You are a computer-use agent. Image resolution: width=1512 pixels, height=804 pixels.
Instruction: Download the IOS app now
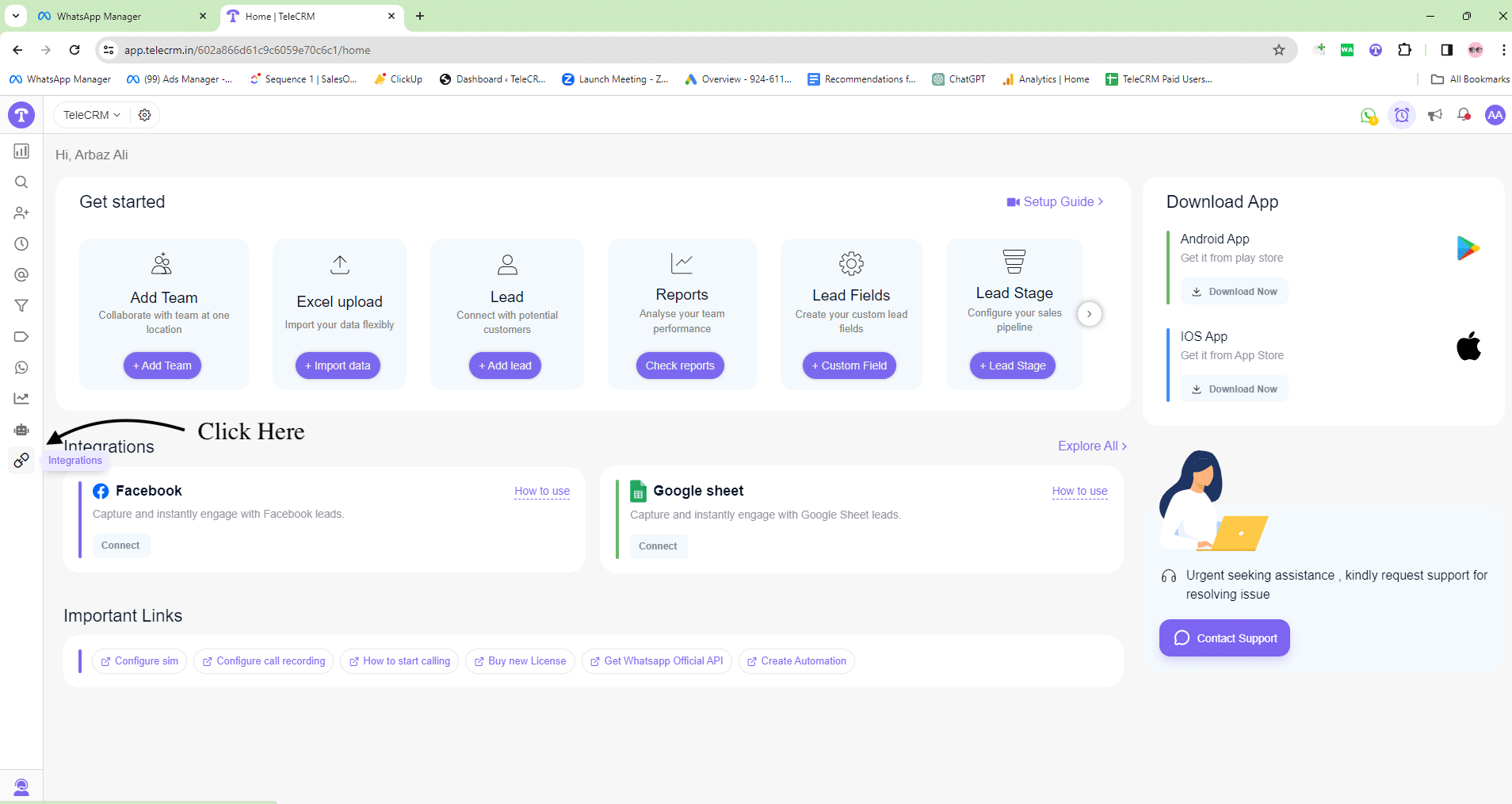[x=1234, y=389]
